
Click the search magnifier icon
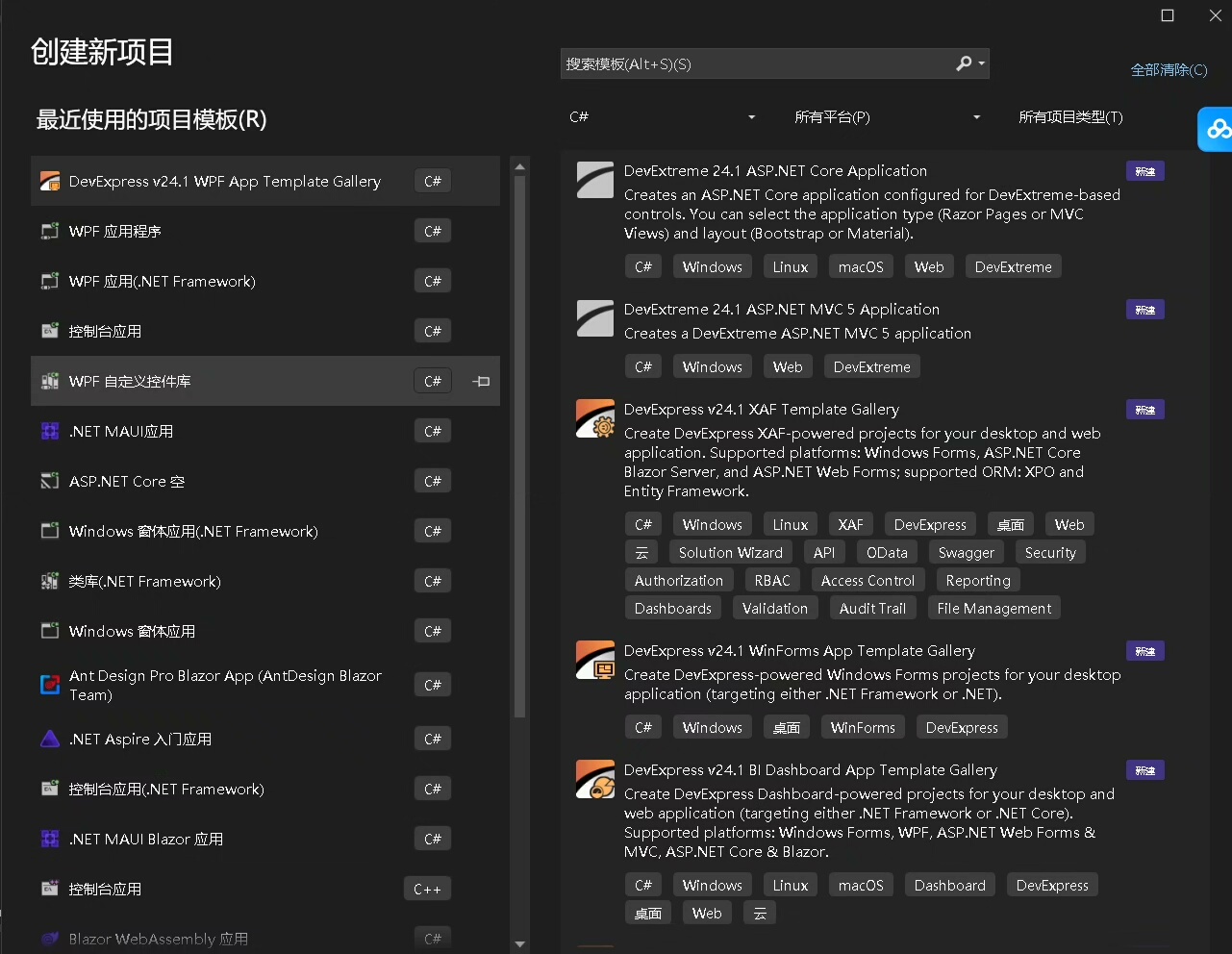[x=964, y=63]
